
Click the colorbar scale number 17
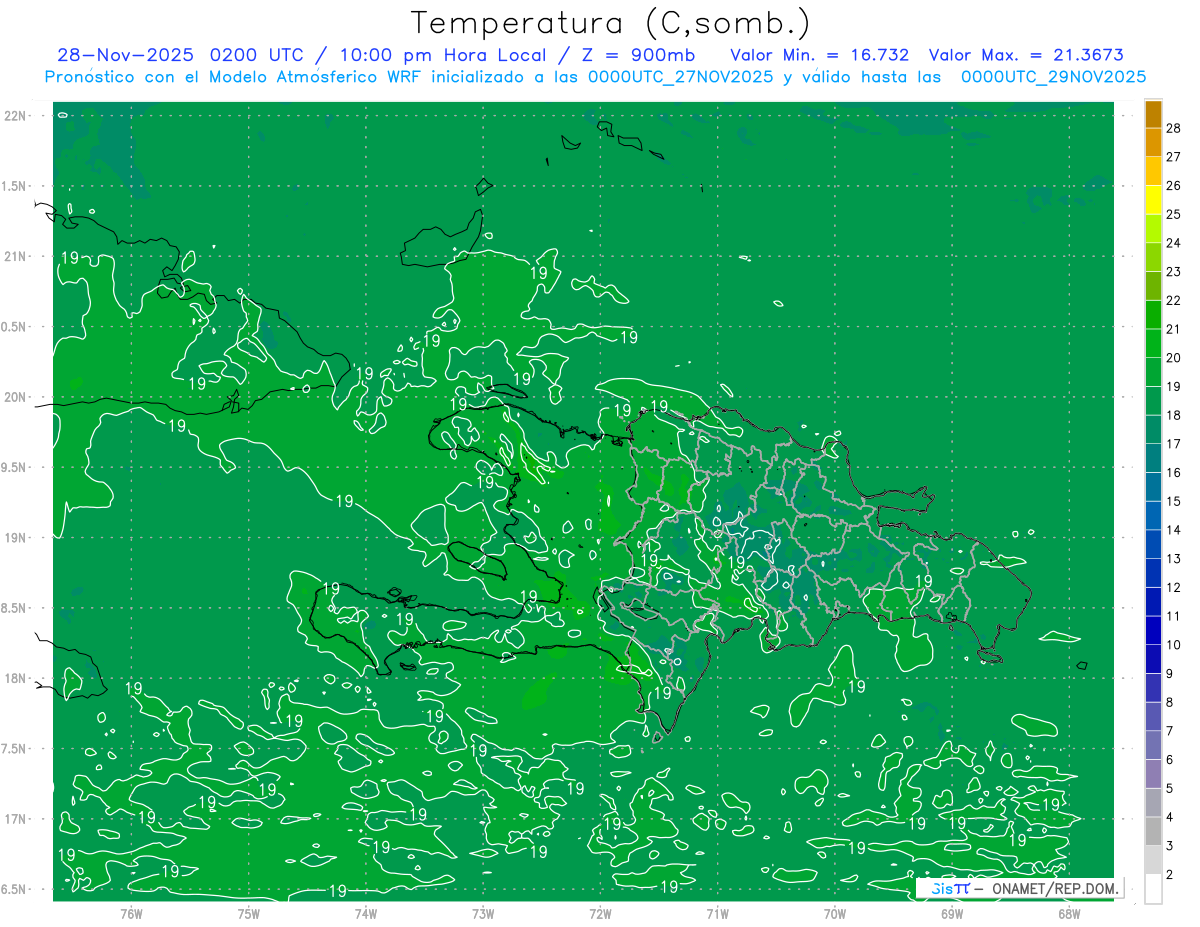click(1173, 444)
